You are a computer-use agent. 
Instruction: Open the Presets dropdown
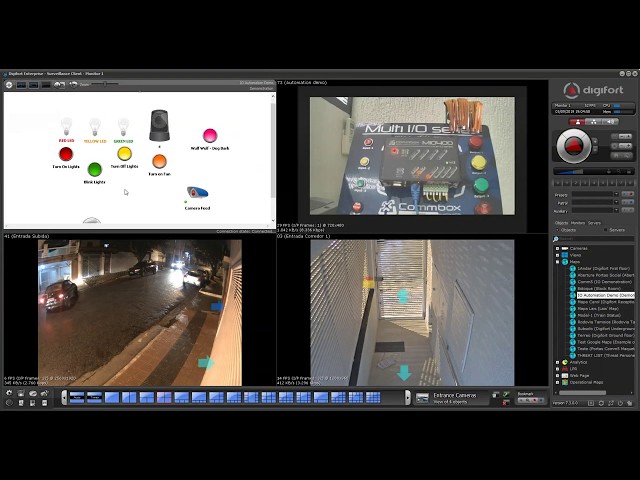(596, 195)
